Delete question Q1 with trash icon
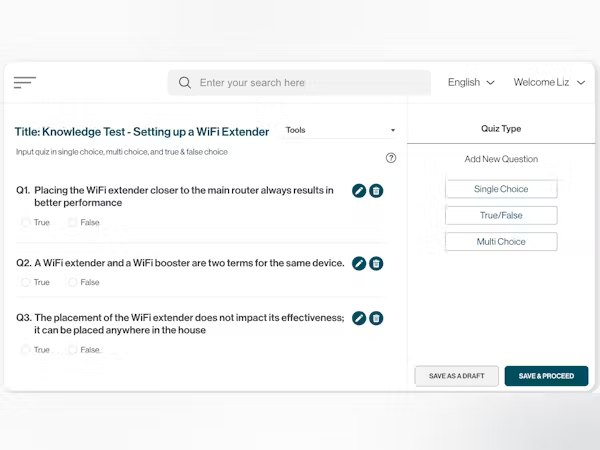The height and width of the screenshot is (450, 600). 376,191
